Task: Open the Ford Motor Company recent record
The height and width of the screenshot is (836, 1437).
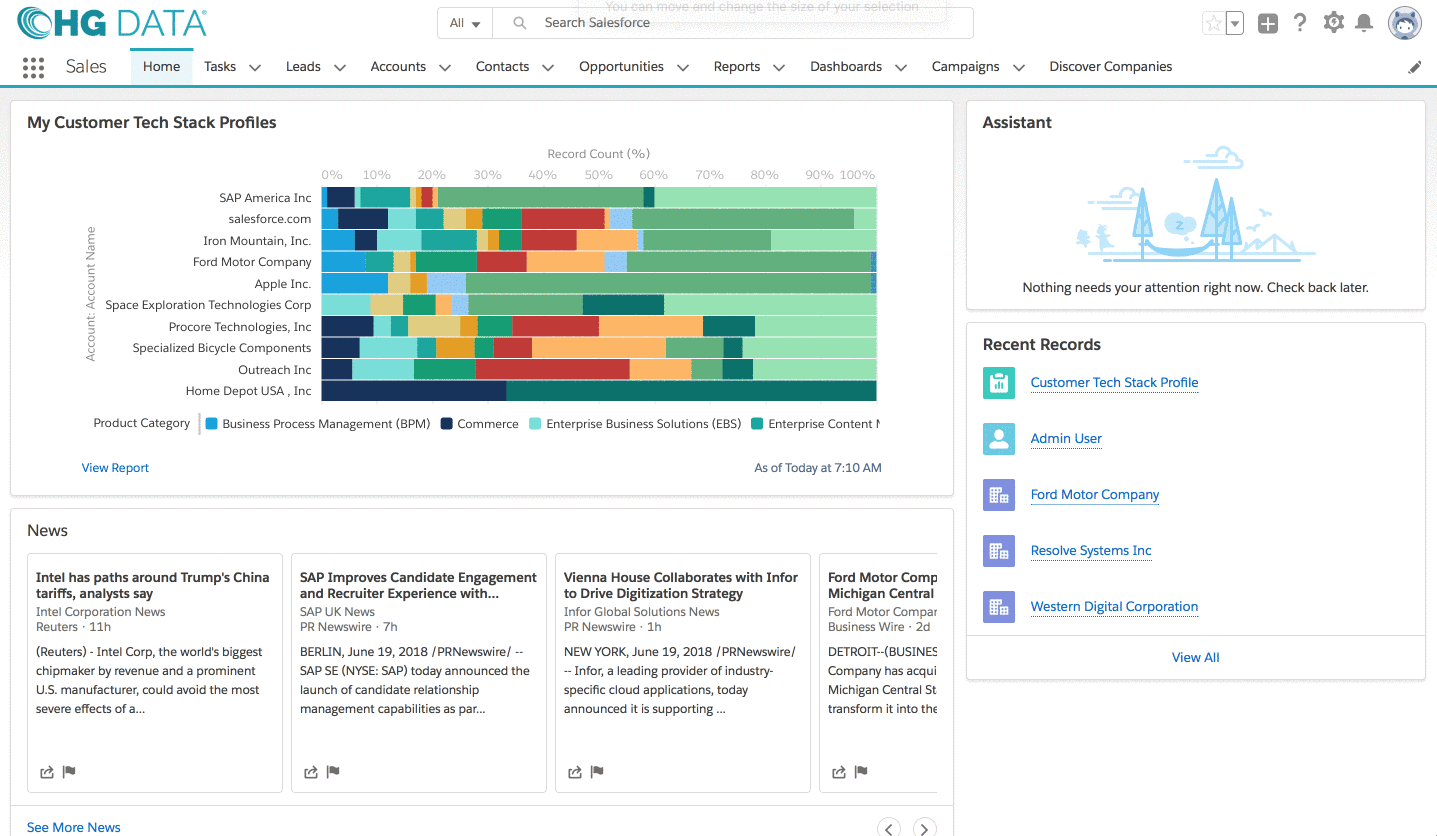Action: tap(1094, 494)
